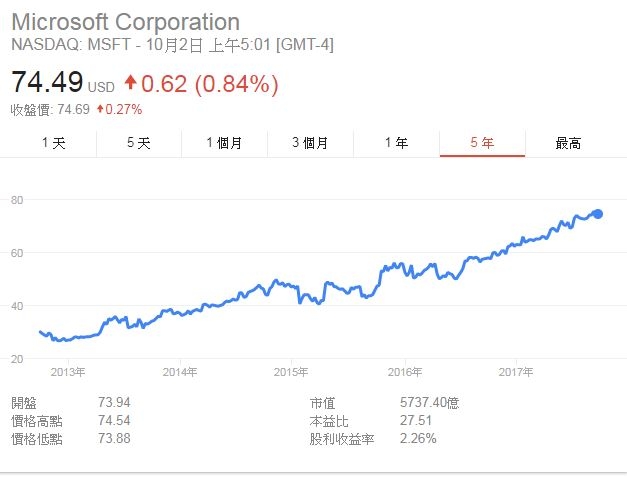Image resolution: width=627 pixels, height=477 pixels.
Task: Click the red up arrow by 0.62
Action: 130,82
